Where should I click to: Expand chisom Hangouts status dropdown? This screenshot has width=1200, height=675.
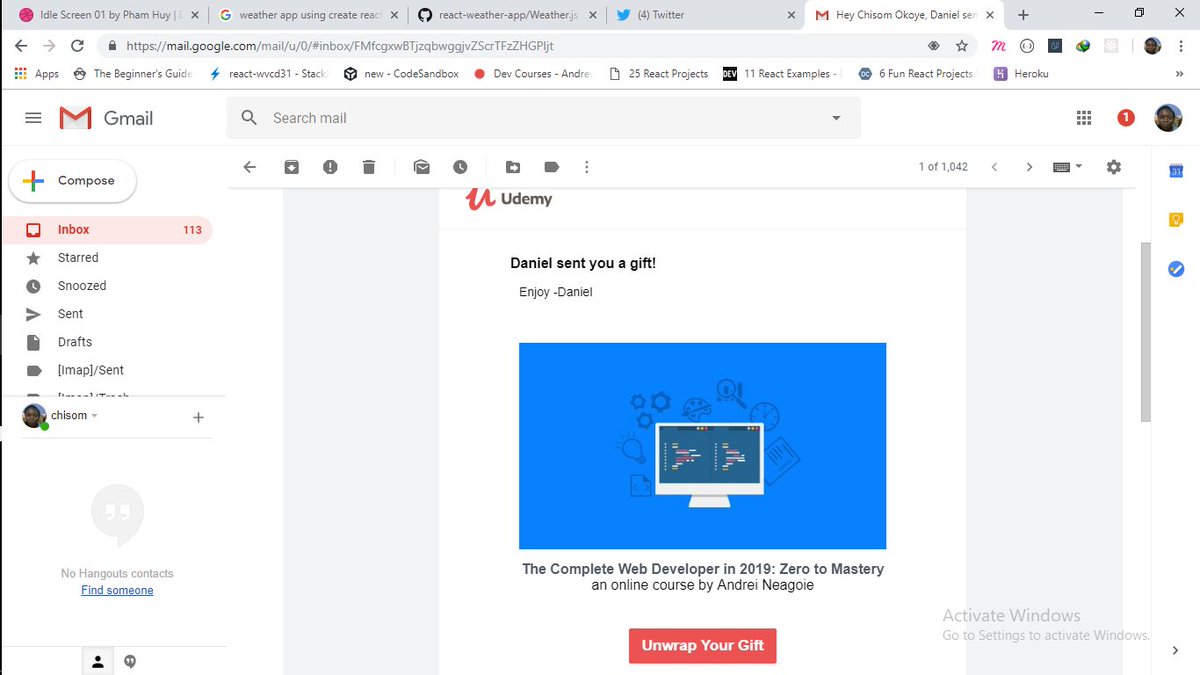point(94,415)
